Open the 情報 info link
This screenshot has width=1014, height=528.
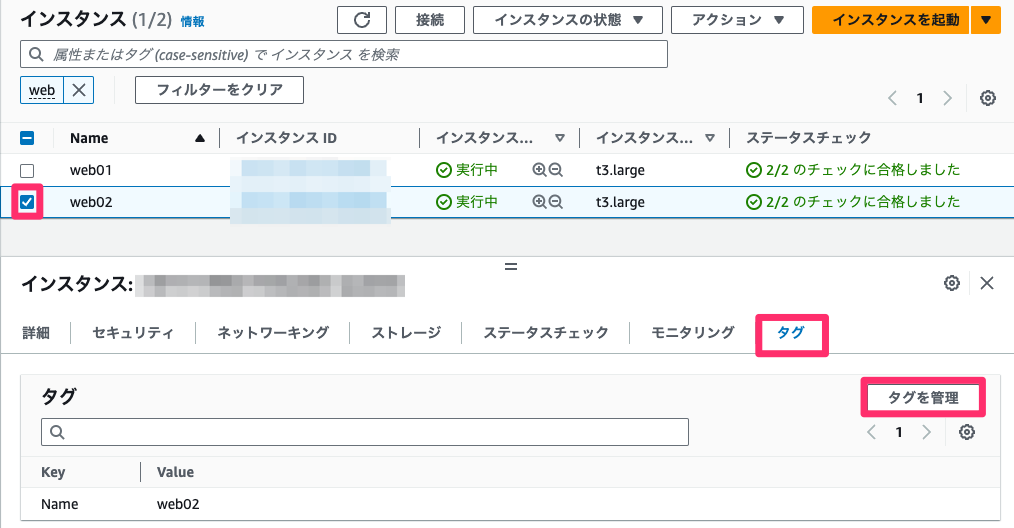[192, 21]
